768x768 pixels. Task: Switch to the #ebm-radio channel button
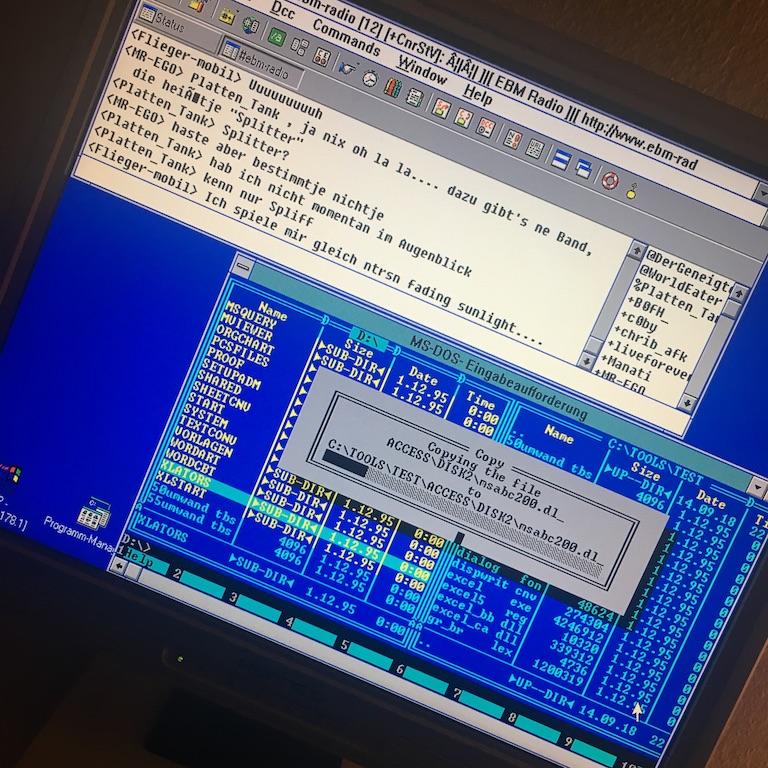[x=260, y=63]
